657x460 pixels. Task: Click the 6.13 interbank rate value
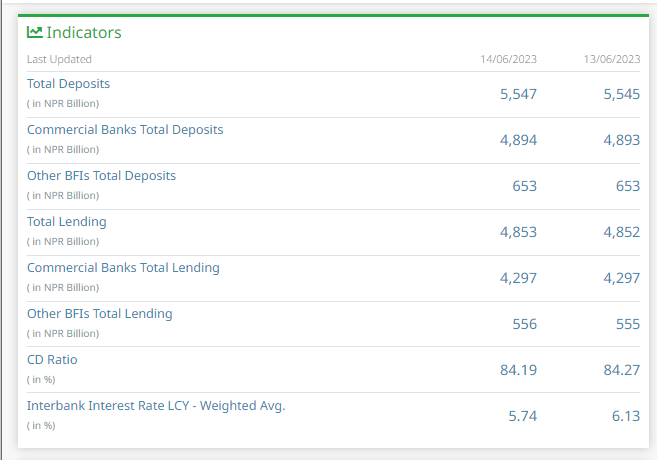point(625,416)
